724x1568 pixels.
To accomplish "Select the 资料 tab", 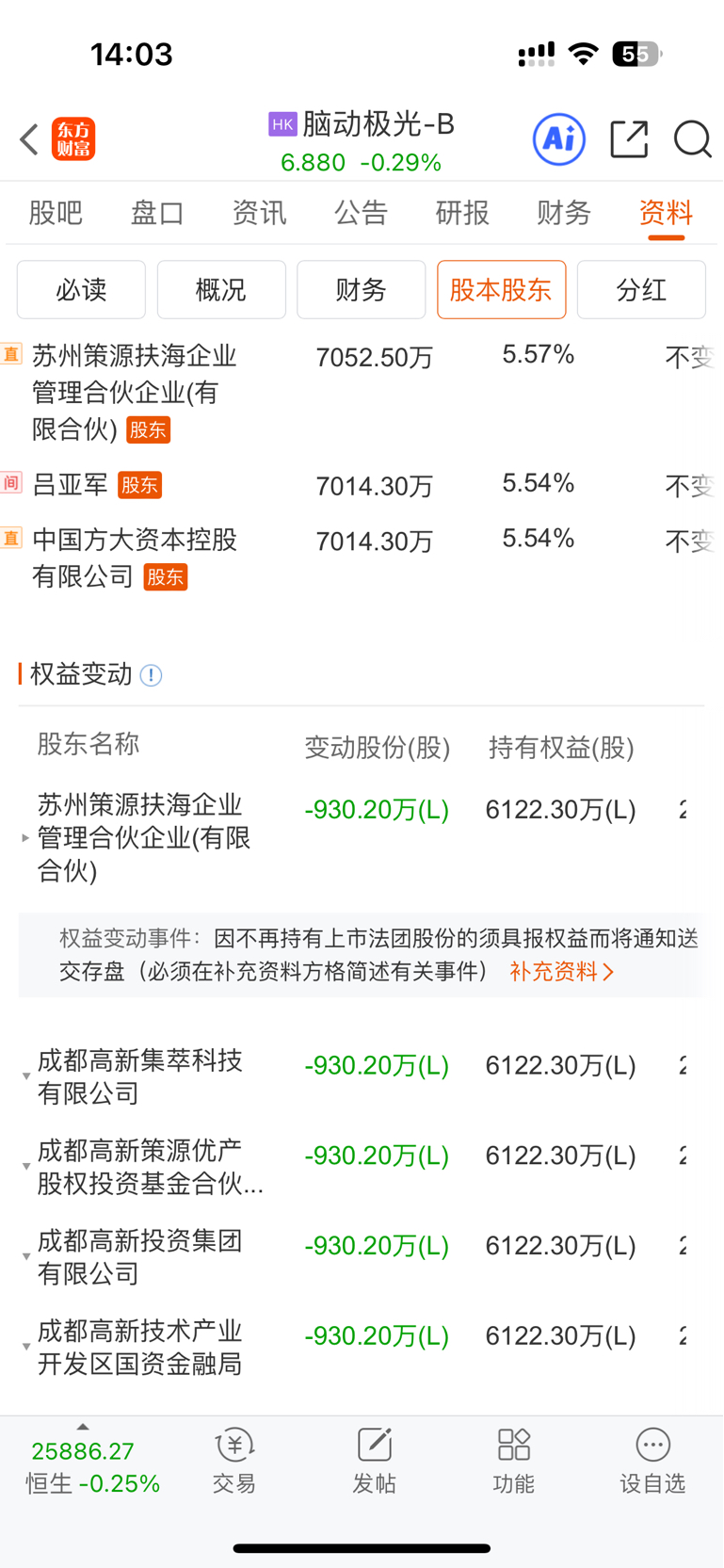I will (x=666, y=213).
